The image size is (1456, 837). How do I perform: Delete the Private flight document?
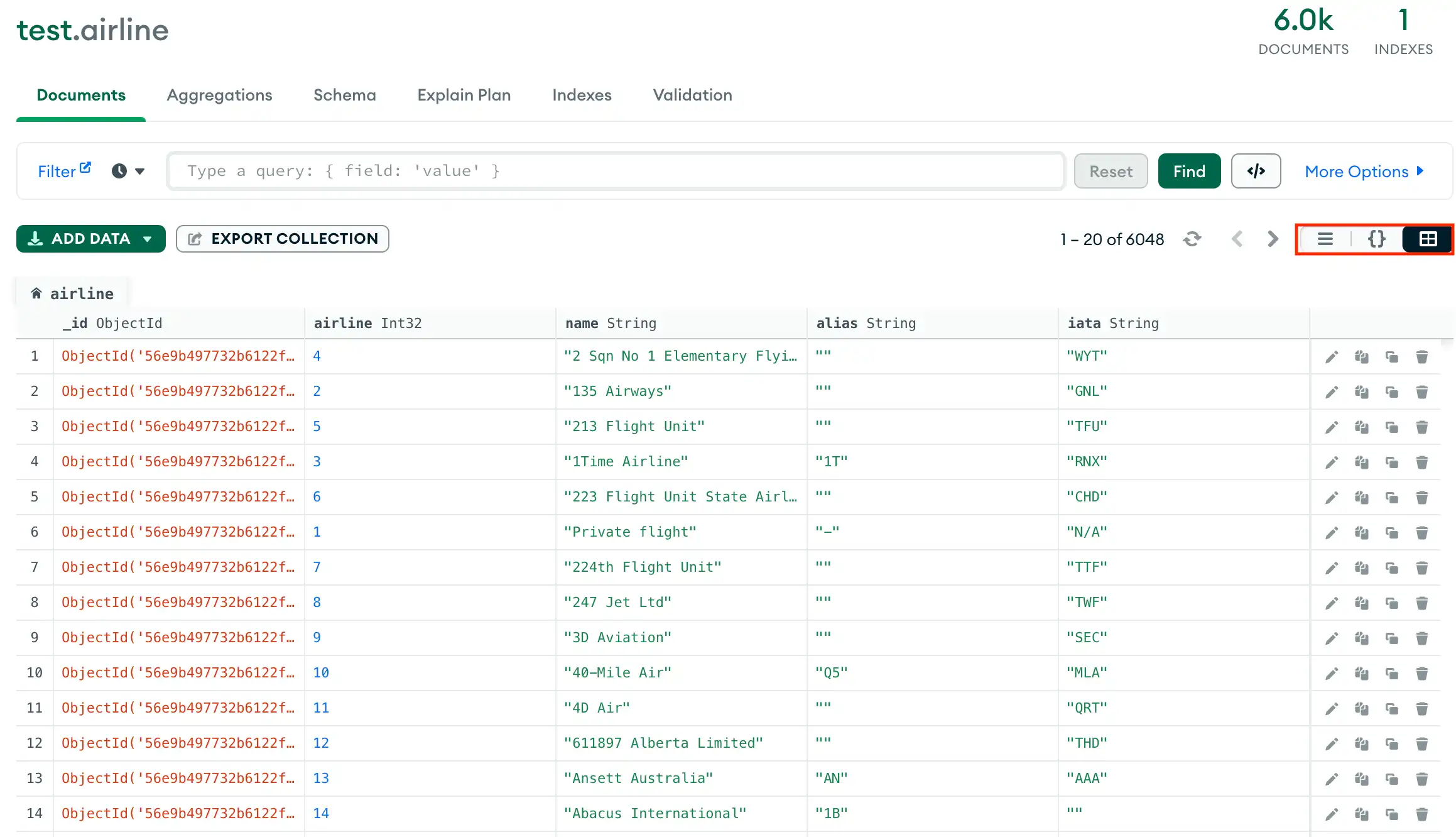[1422, 533]
